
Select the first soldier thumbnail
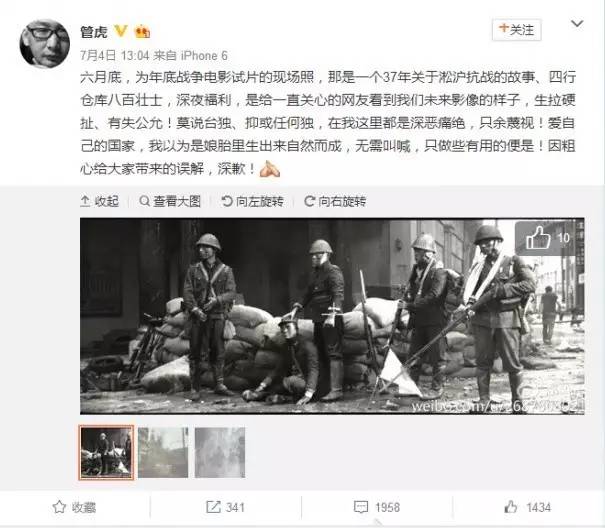pyautogui.click(x=106, y=452)
